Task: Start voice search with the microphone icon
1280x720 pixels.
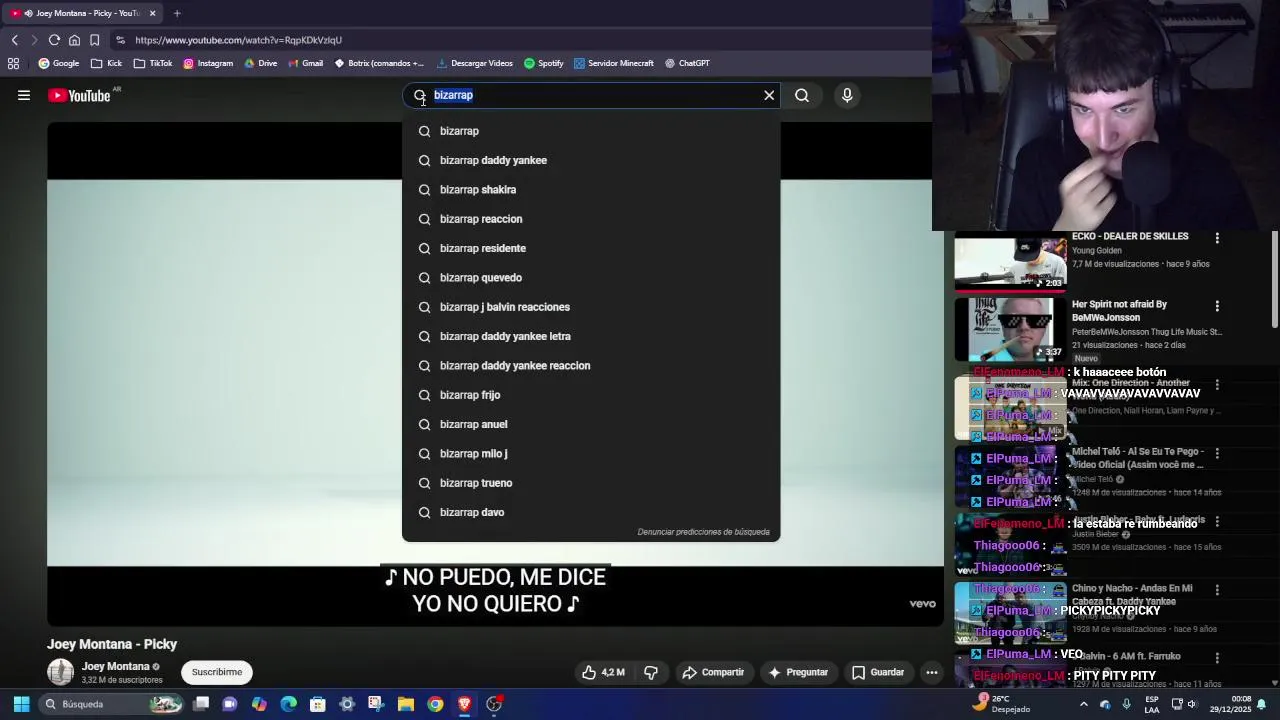Action: (847, 95)
